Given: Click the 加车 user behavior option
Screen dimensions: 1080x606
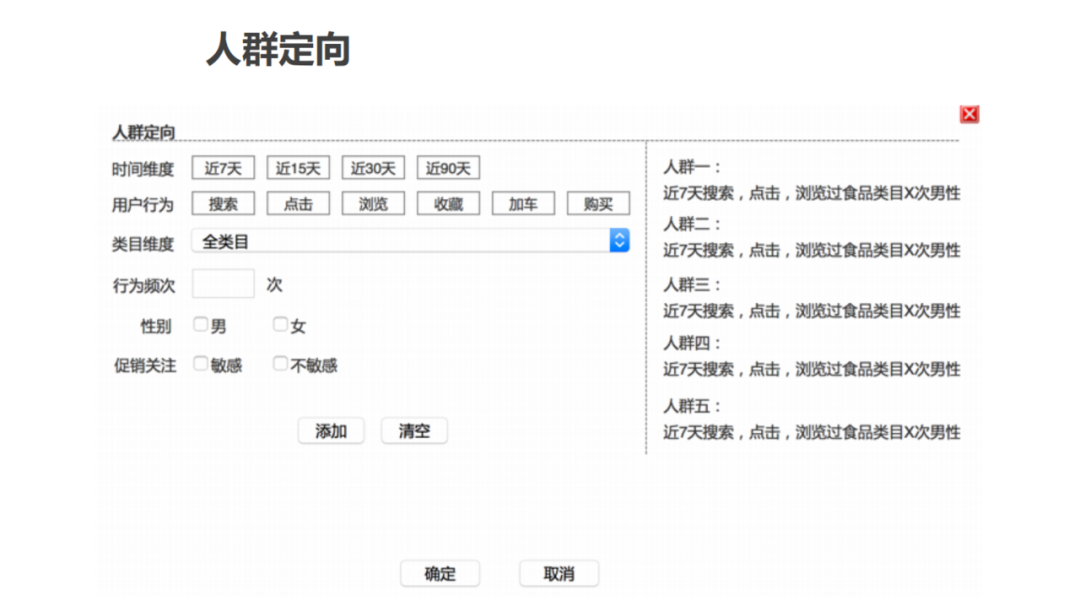Looking at the screenshot, I should [x=523, y=203].
